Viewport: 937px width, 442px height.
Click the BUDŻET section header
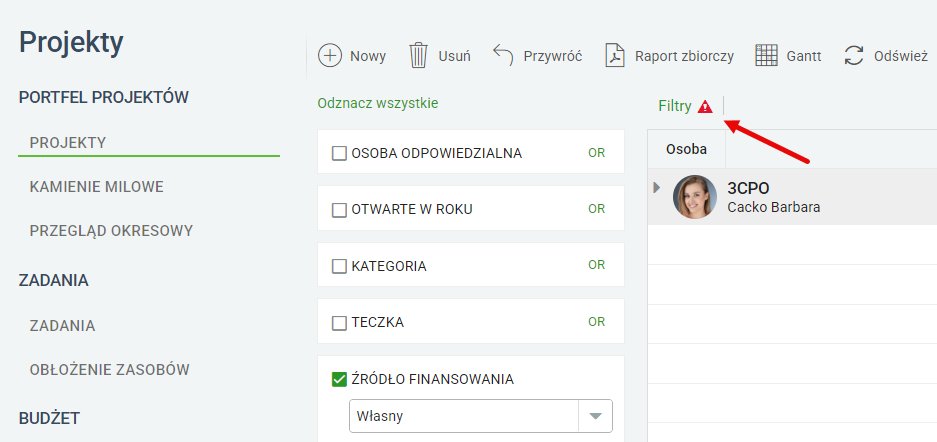49,419
